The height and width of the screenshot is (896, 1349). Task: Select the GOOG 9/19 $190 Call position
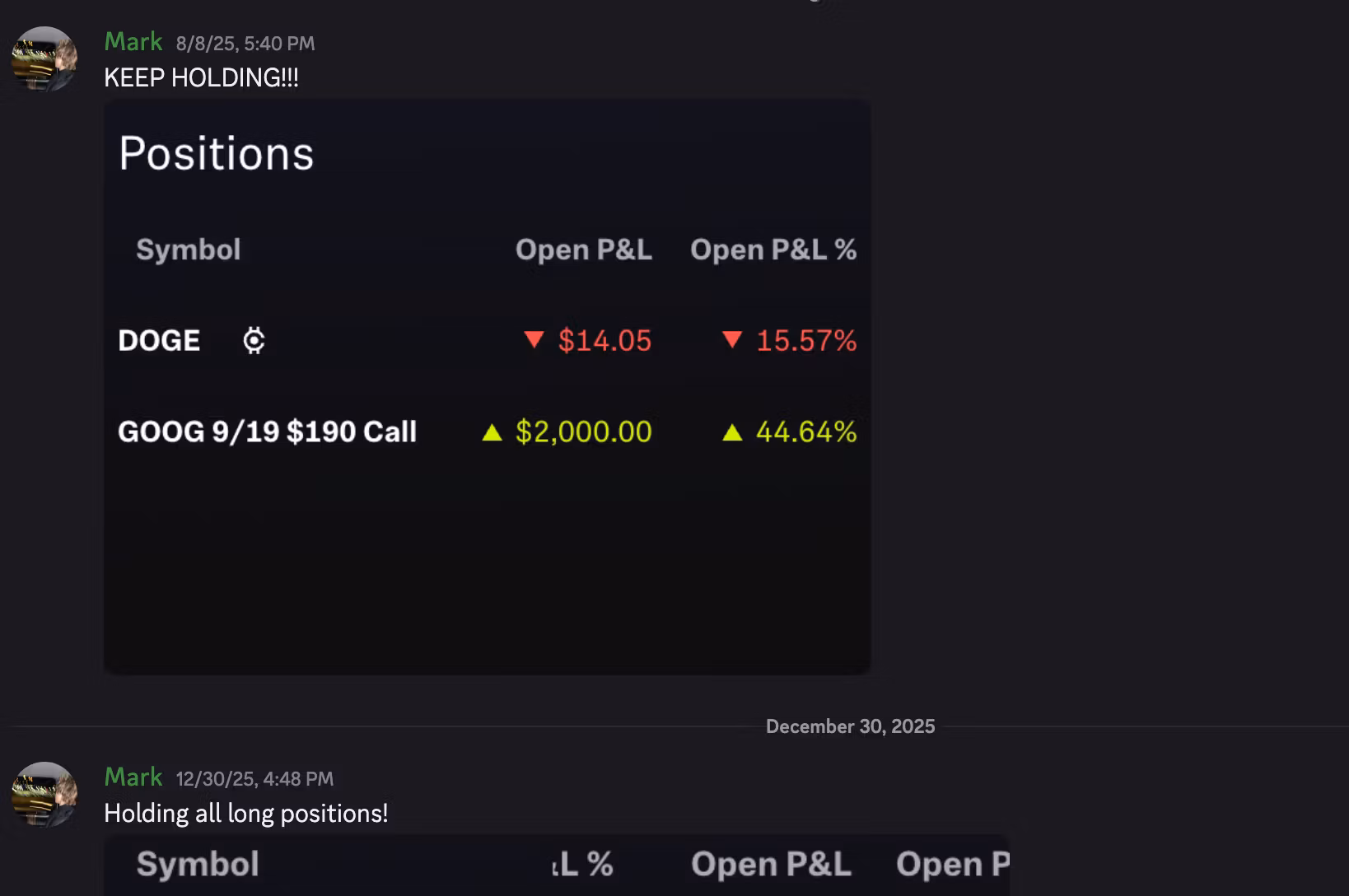[x=267, y=432]
